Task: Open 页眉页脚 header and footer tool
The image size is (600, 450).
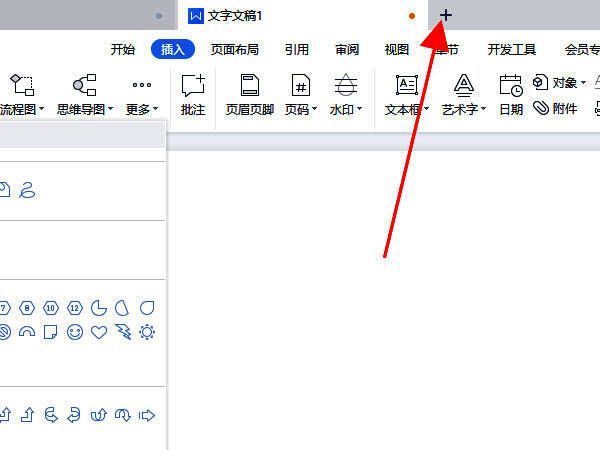Action: pyautogui.click(x=249, y=95)
